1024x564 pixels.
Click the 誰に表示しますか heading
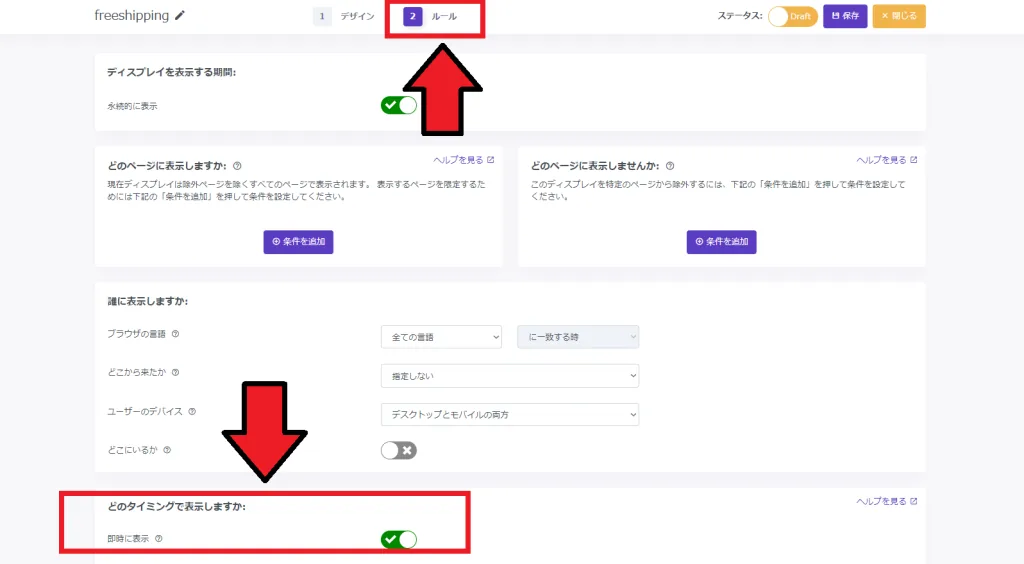pos(148,301)
